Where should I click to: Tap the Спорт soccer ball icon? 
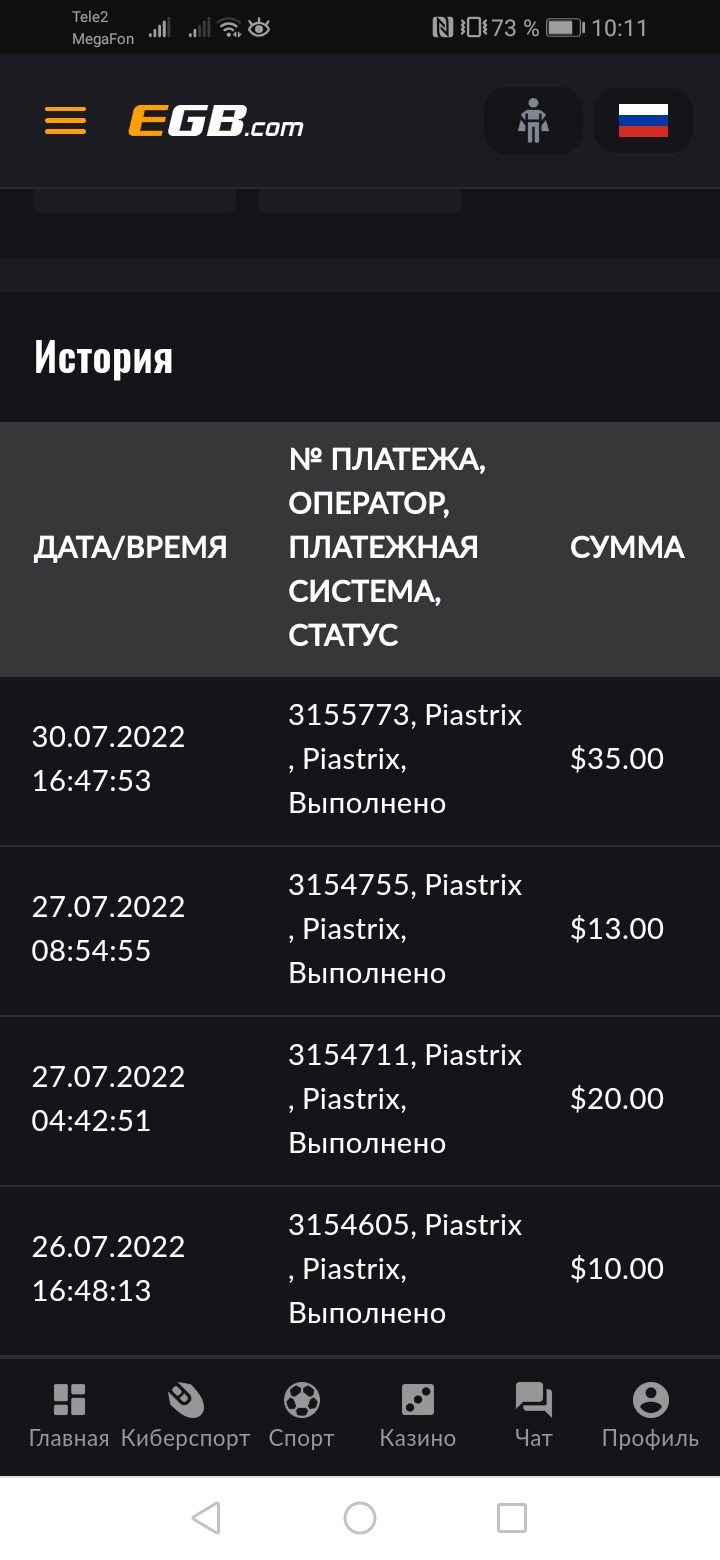301,1400
